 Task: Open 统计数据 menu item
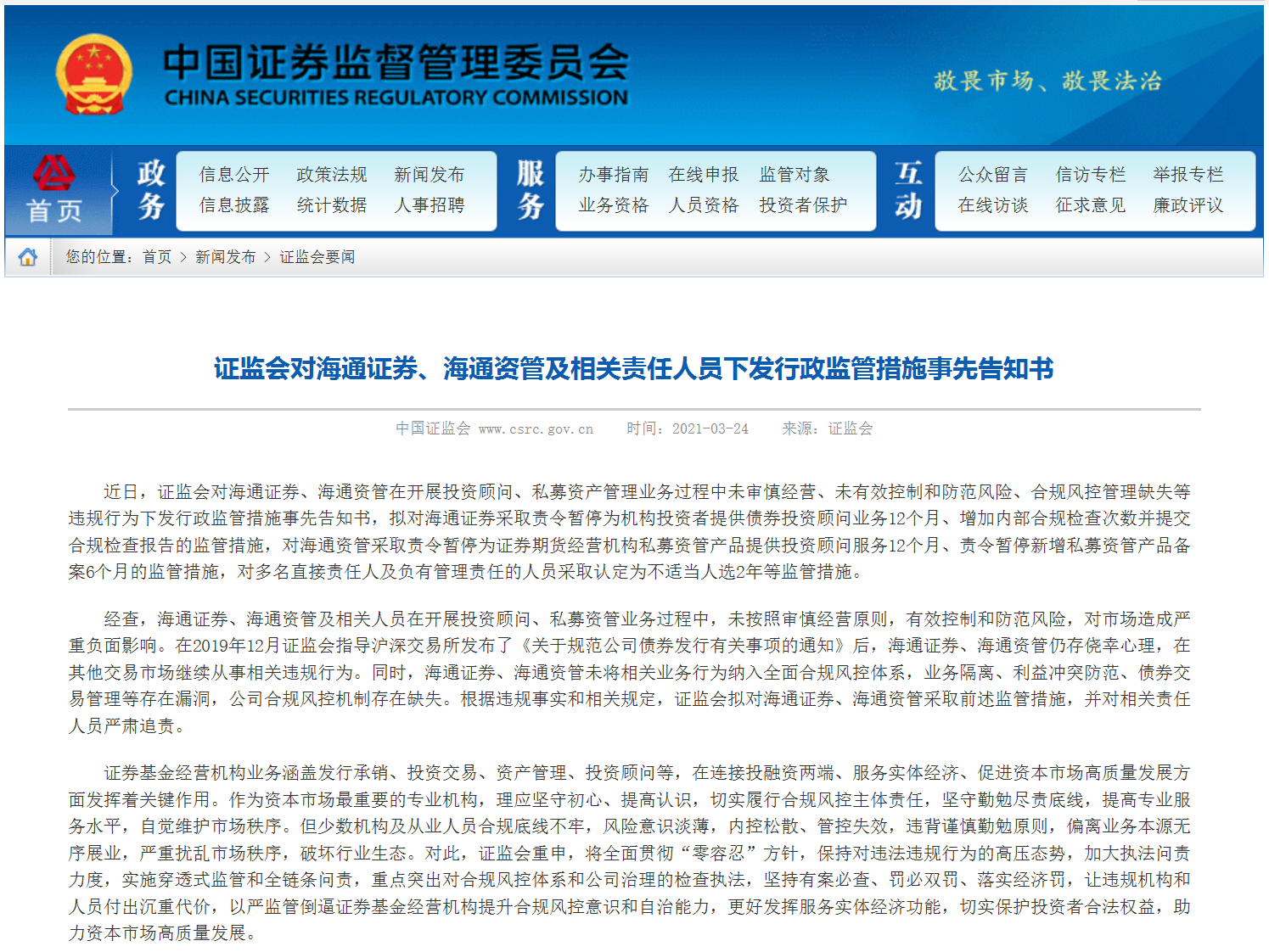click(332, 205)
